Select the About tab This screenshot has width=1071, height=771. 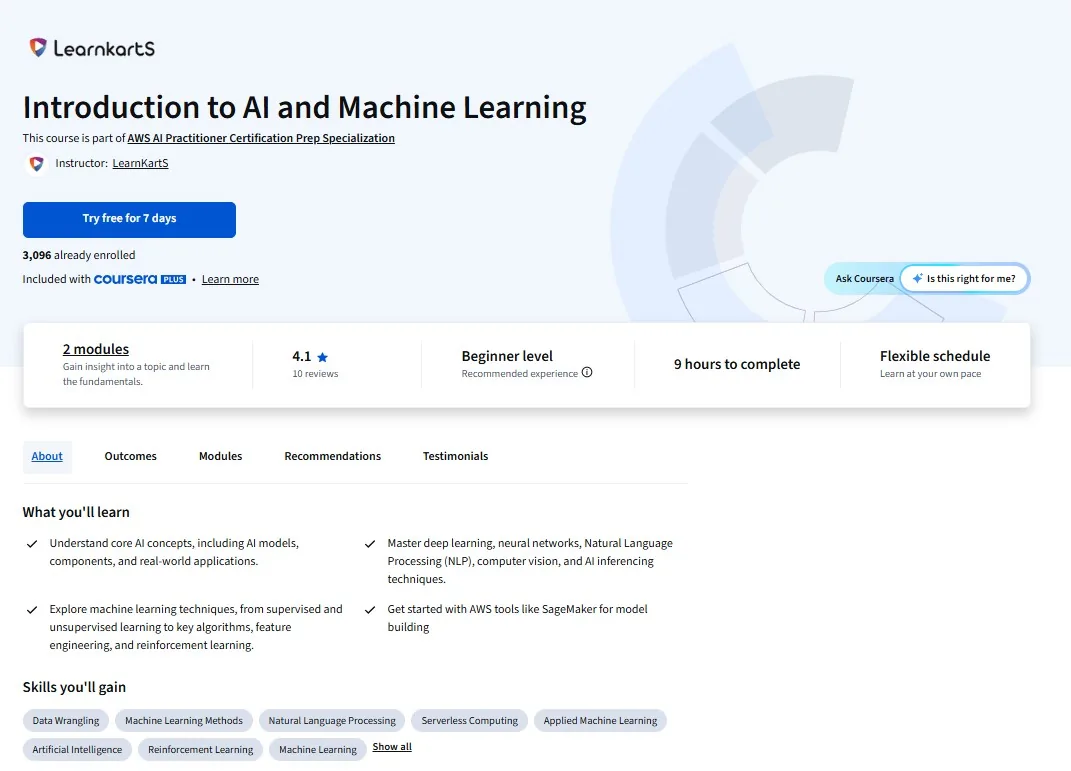pyautogui.click(x=47, y=456)
